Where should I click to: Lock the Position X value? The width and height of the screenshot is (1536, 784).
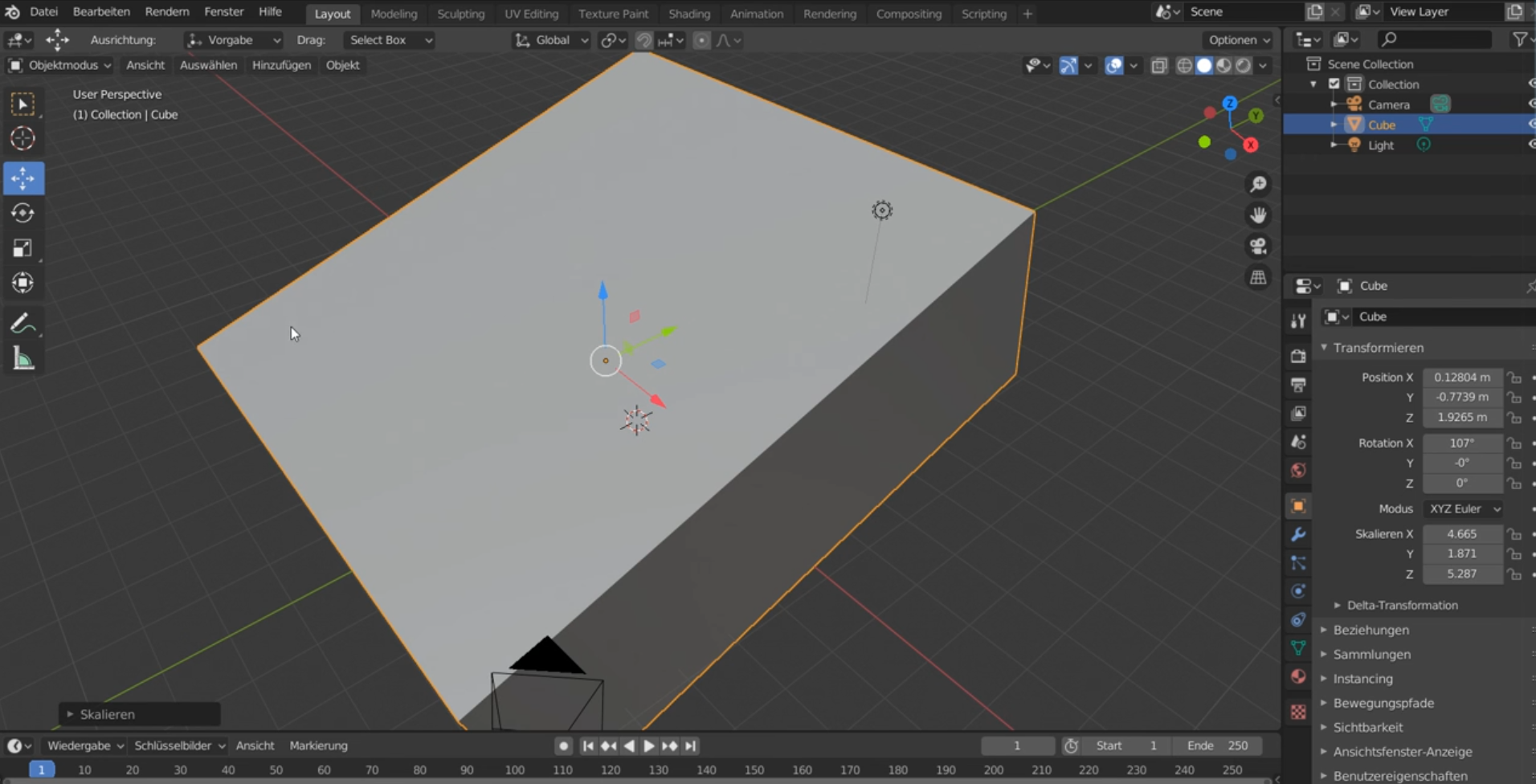coord(1515,377)
